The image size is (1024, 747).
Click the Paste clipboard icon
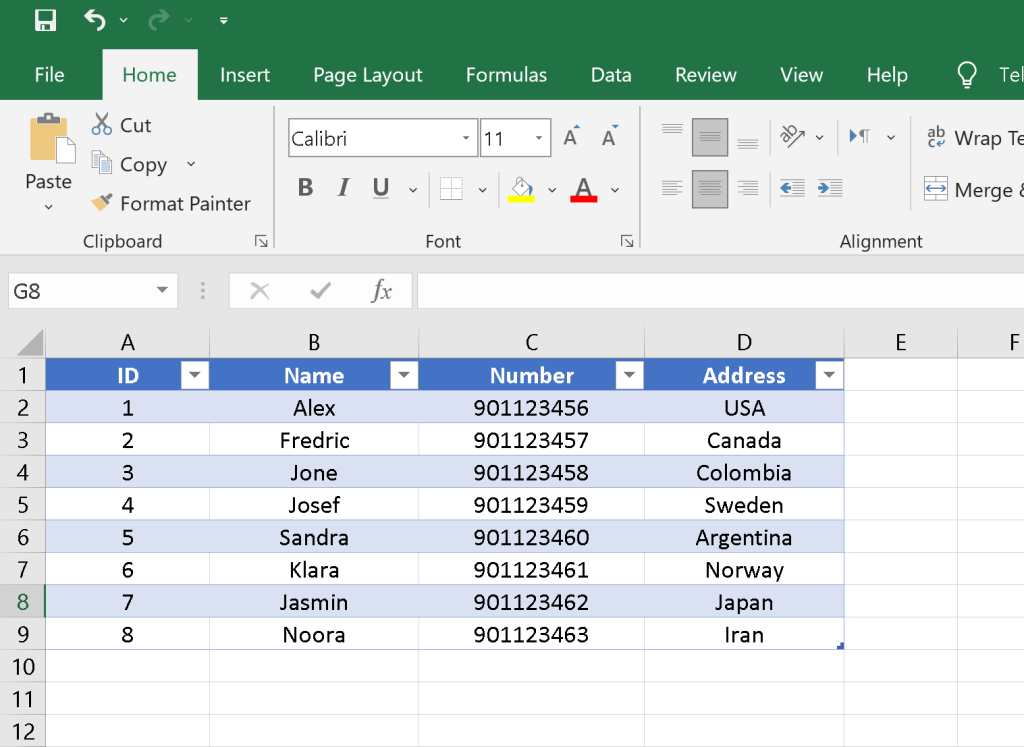52,138
